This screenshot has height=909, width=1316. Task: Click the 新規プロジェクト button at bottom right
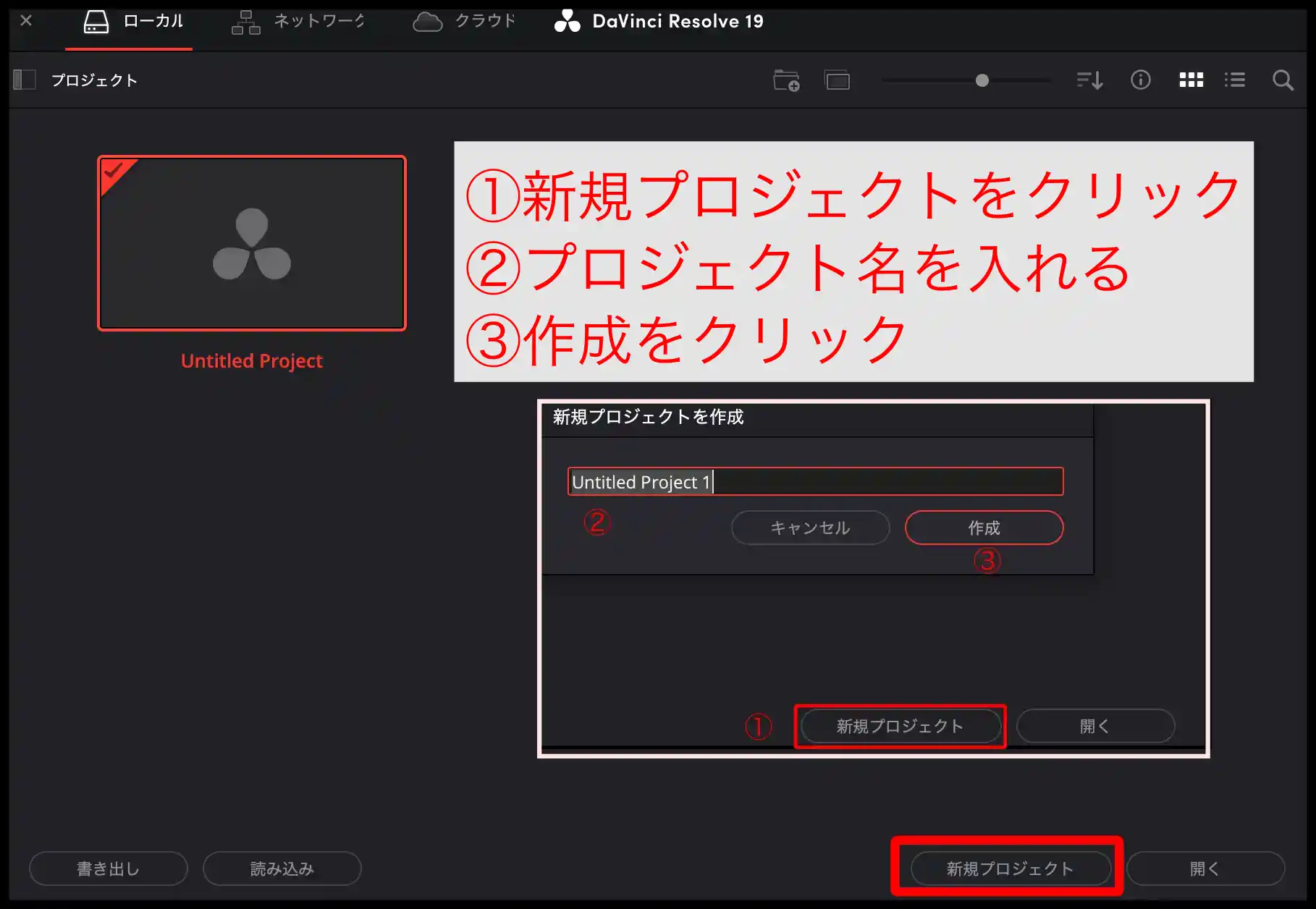click(1009, 868)
